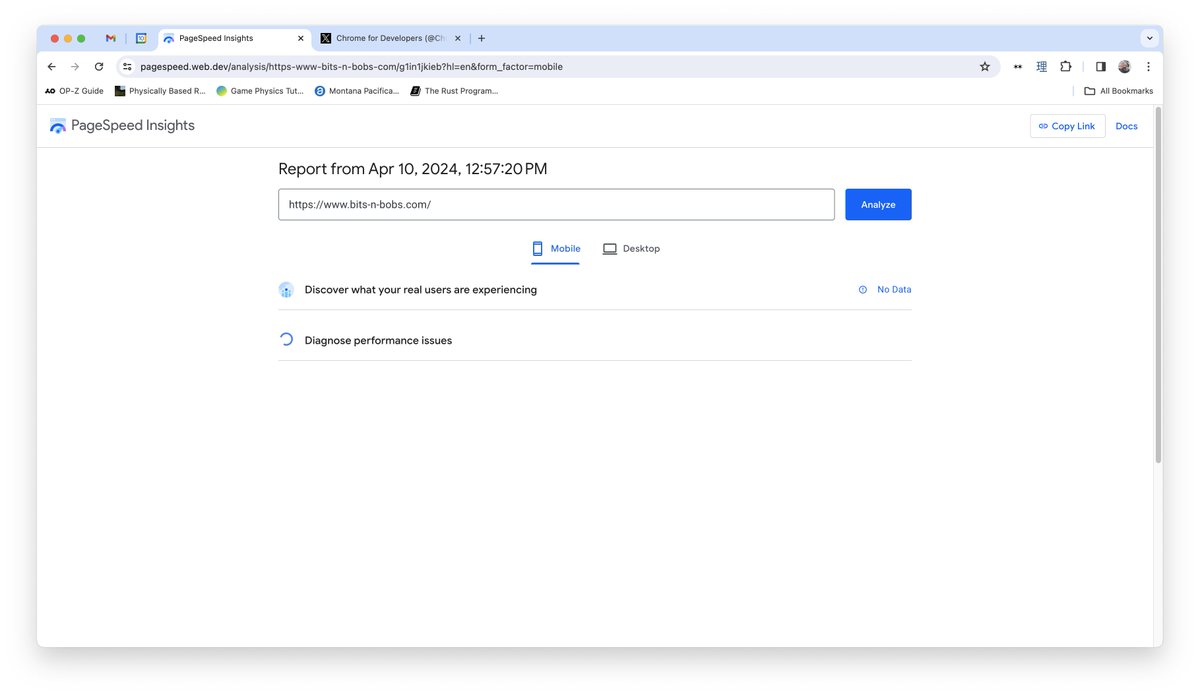The width and height of the screenshot is (1200, 696).
Task: Open The Rust Program... bookmark
Action: (454, 91)
